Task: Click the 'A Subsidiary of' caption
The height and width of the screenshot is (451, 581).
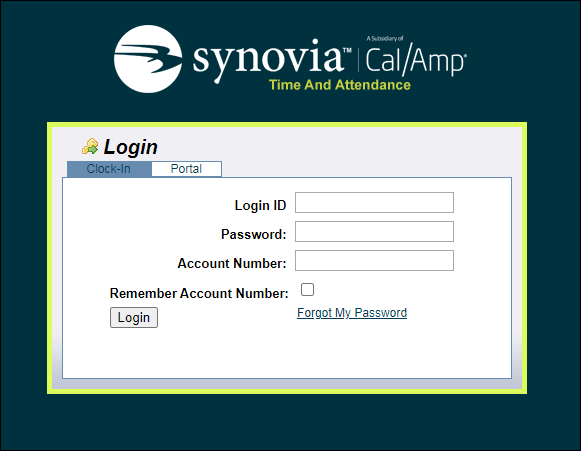Action: click(x=385, y=39)
